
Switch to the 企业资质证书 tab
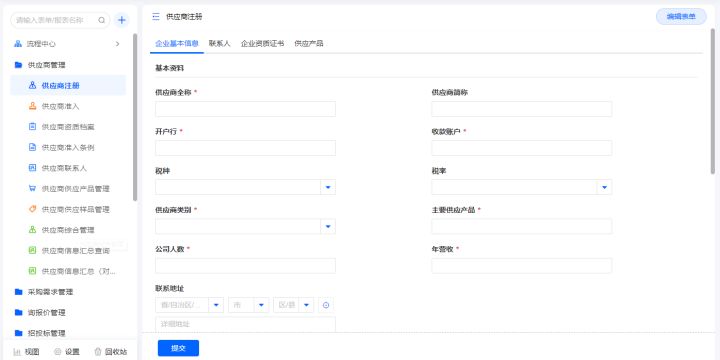262,44
